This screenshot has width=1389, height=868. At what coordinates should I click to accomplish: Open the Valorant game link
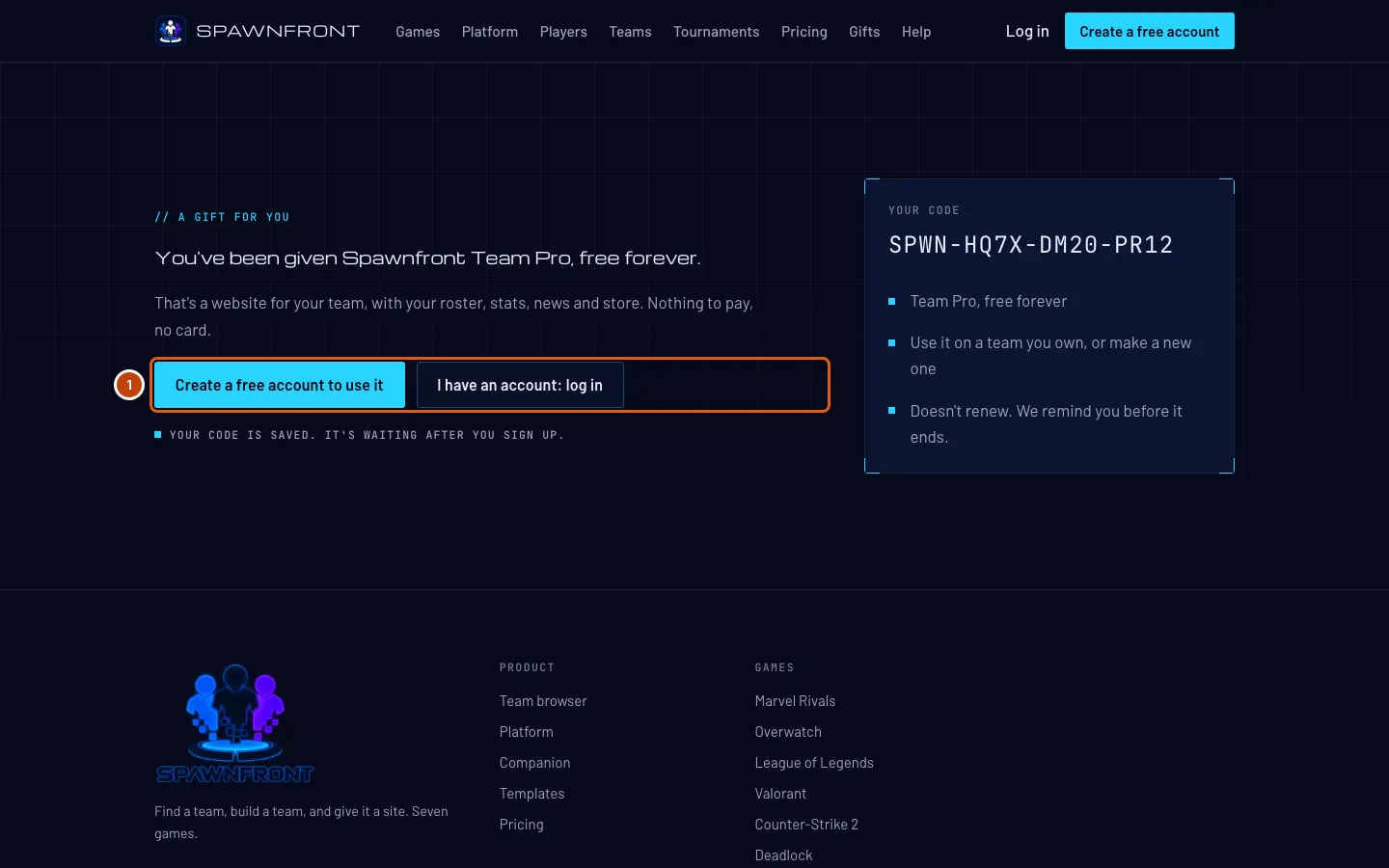pyautogui.click(x=781, y=794)
